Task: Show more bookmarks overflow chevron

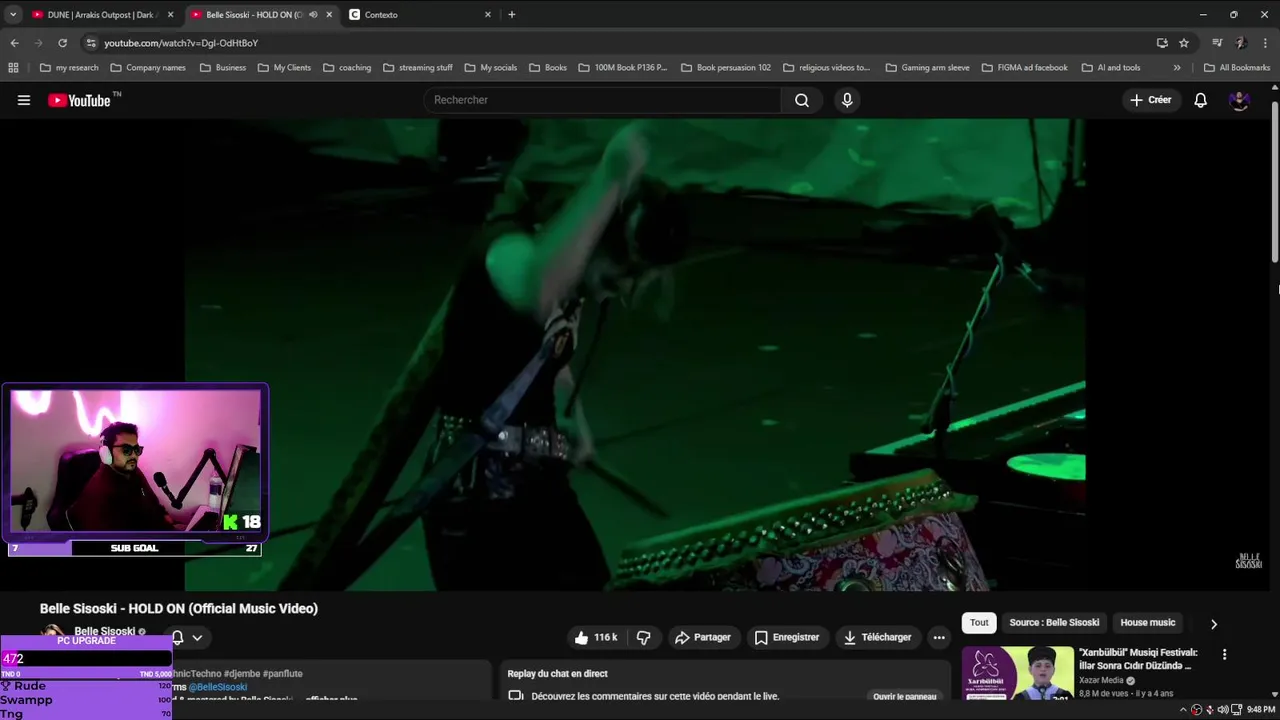Action: click(x=1176, y=68)
